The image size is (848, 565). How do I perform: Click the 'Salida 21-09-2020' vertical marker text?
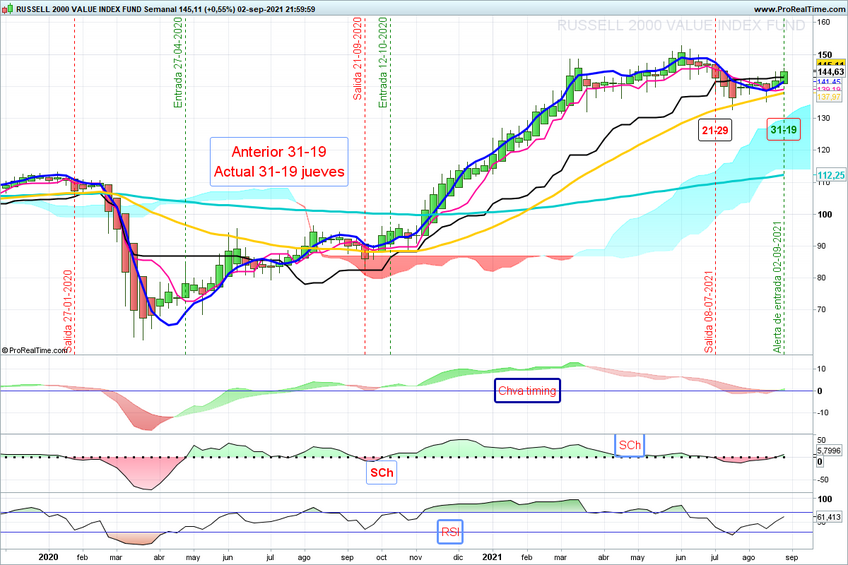(357, 58)
